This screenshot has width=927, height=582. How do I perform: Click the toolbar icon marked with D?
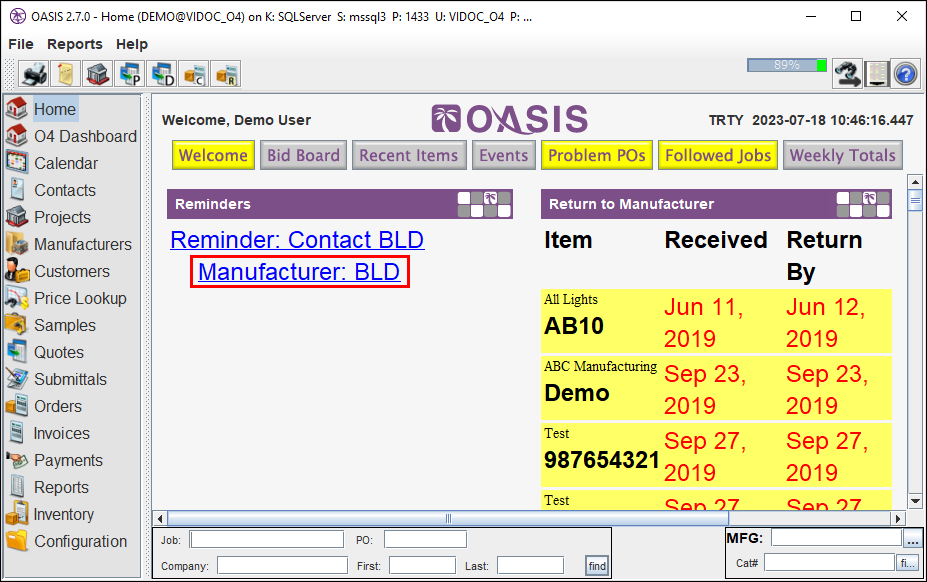pyautogui.click(x=161, y=74)
